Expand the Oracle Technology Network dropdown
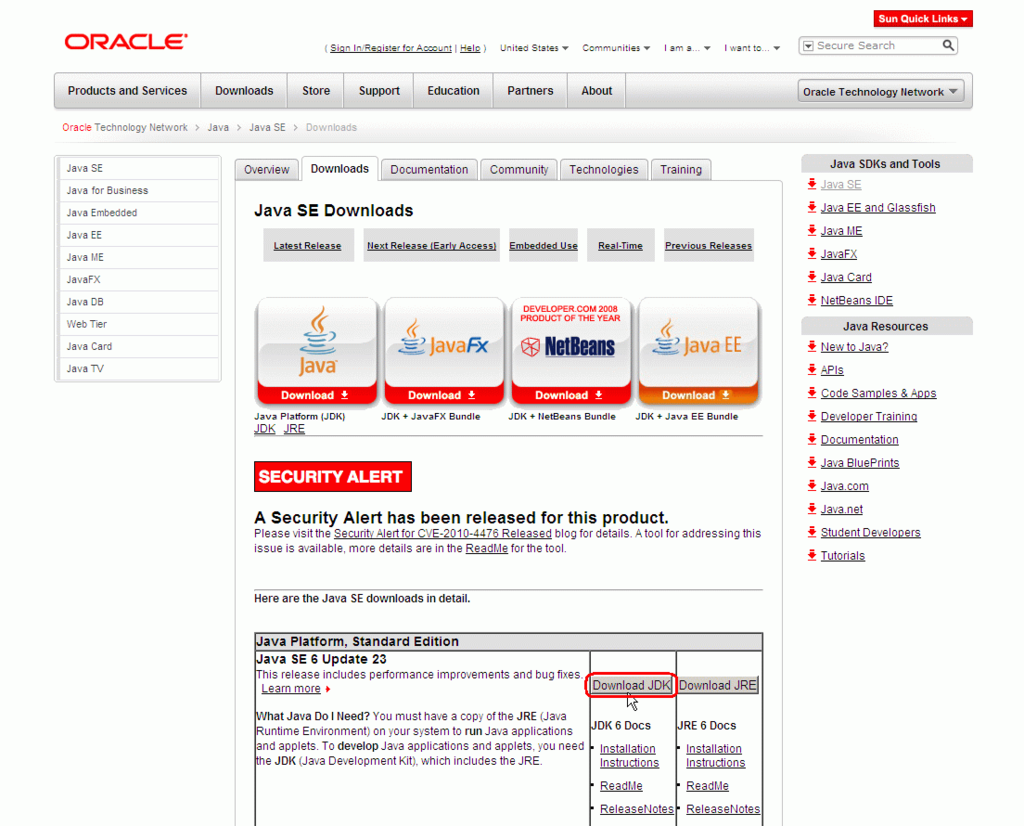 (880, 91)
